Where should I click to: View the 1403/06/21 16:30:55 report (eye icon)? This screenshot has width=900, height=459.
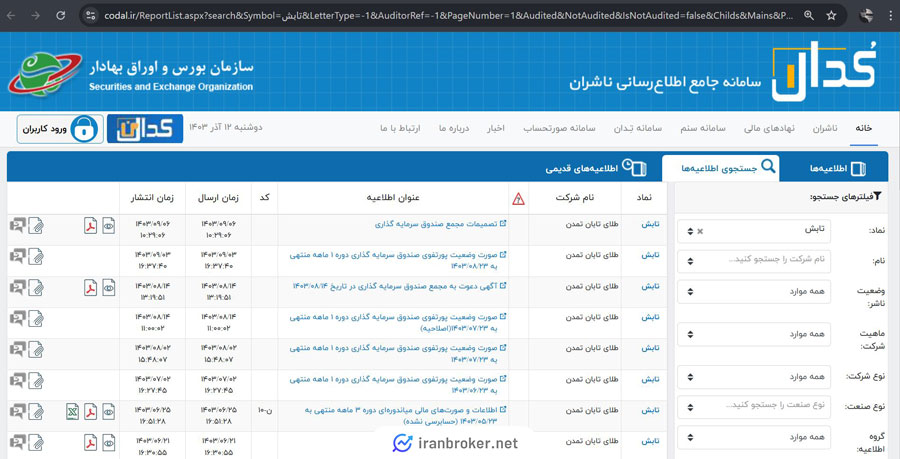click(x=108, y=442)
